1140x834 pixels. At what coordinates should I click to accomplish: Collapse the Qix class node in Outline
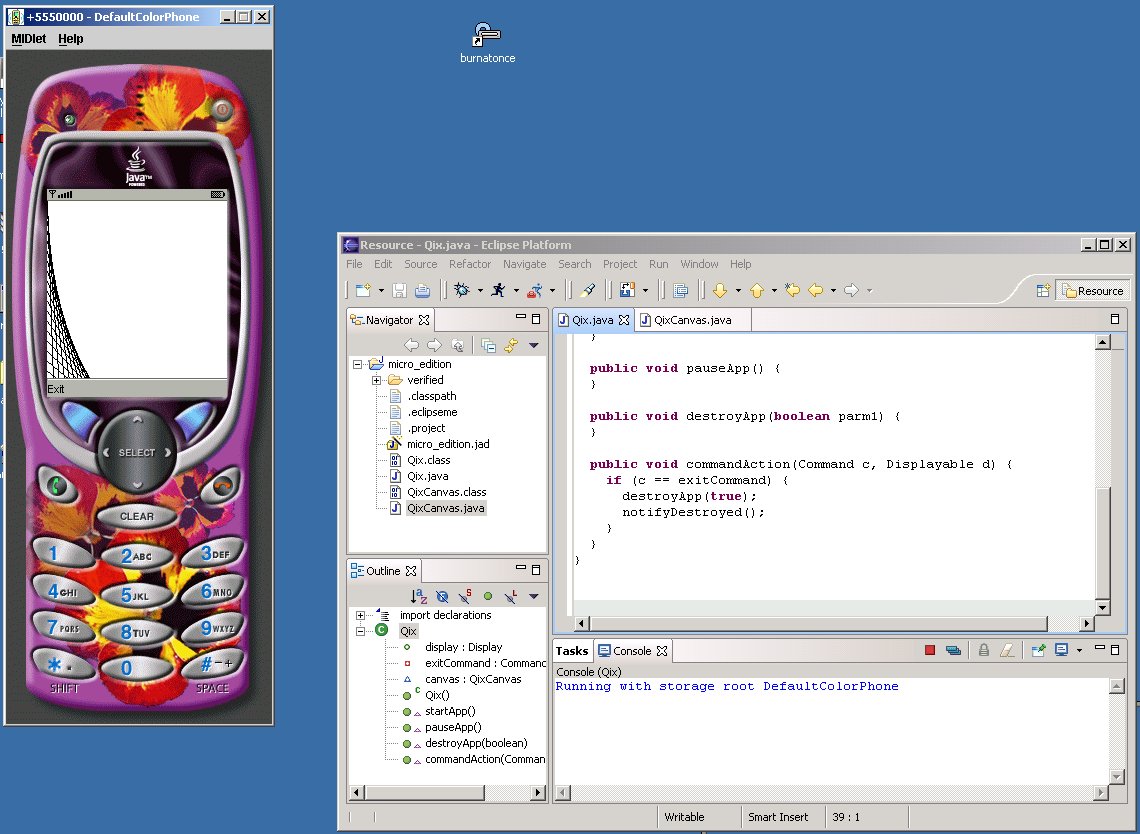coord(360,631)
